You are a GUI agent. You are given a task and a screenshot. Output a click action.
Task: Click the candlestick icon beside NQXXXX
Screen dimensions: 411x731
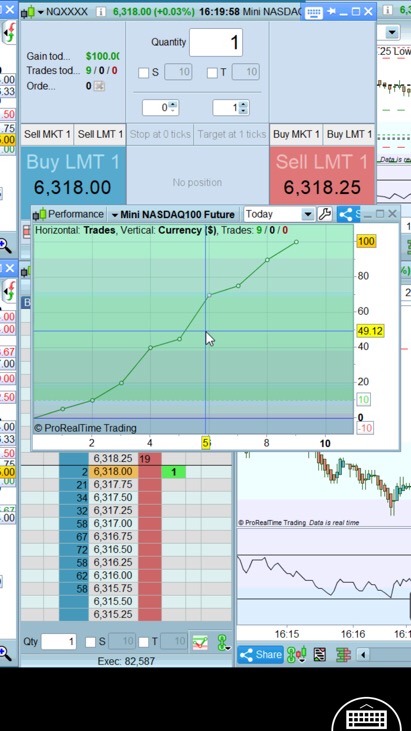[x=28, y=12]
